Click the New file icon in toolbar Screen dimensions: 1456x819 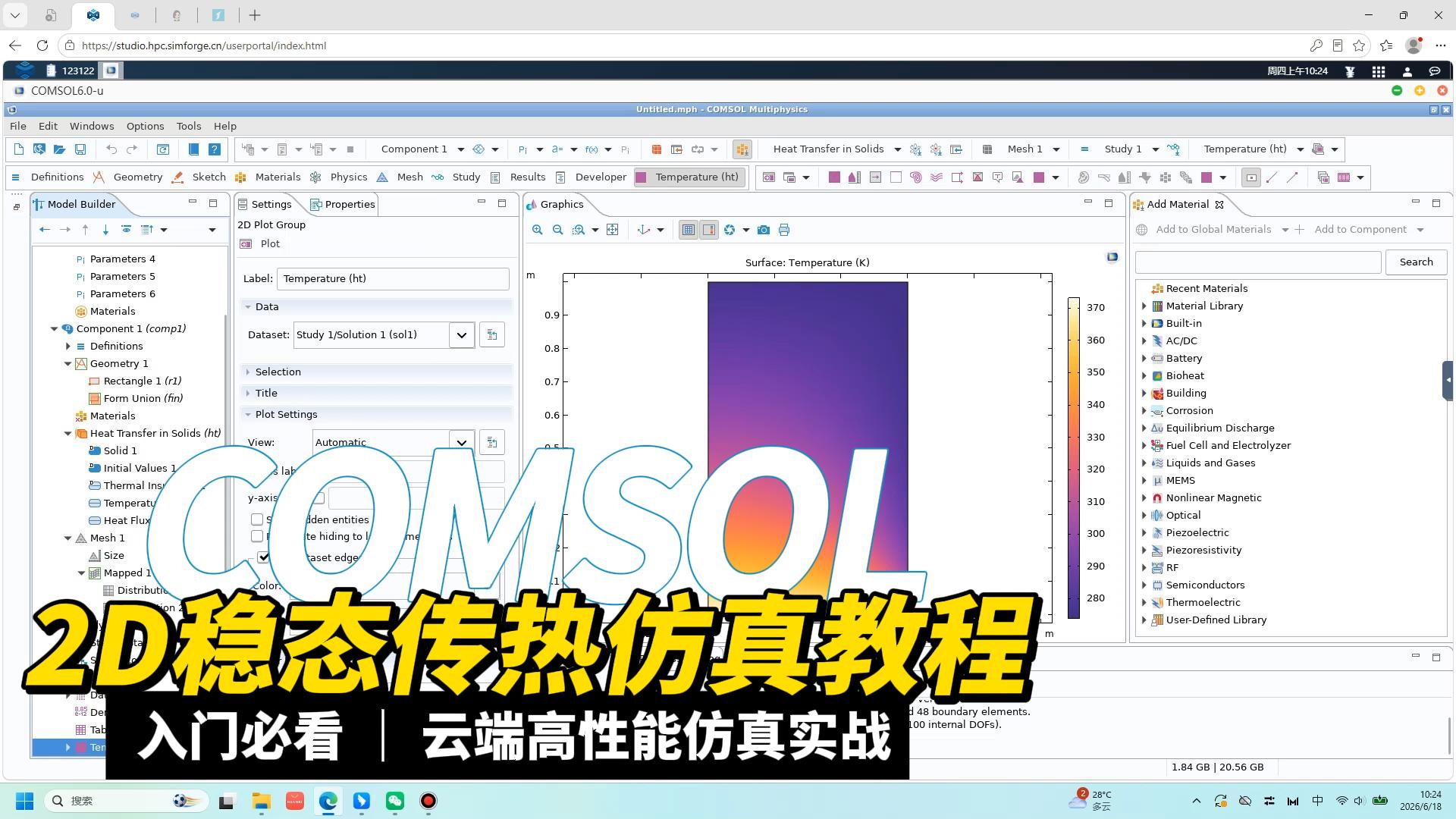point(19,149)
